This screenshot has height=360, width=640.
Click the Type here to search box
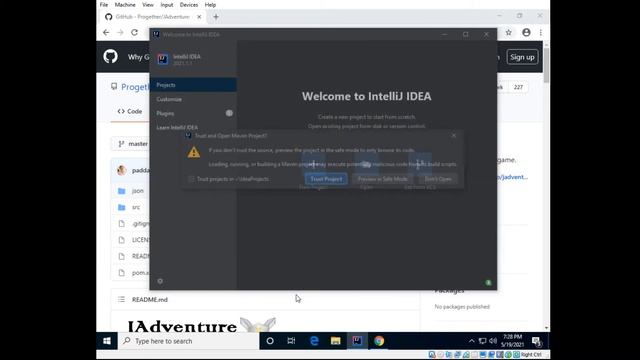[x=189, y=341]
